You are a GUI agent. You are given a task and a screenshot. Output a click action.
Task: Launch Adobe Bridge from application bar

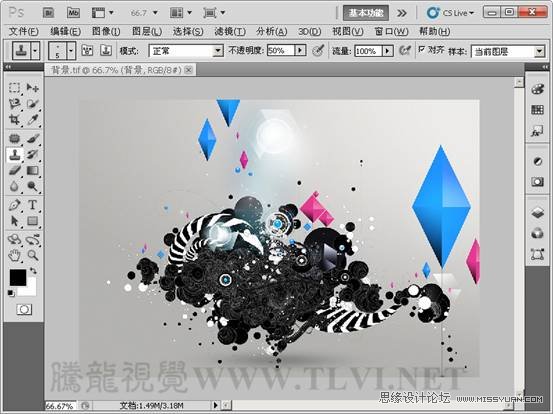(x=48, y=13)
